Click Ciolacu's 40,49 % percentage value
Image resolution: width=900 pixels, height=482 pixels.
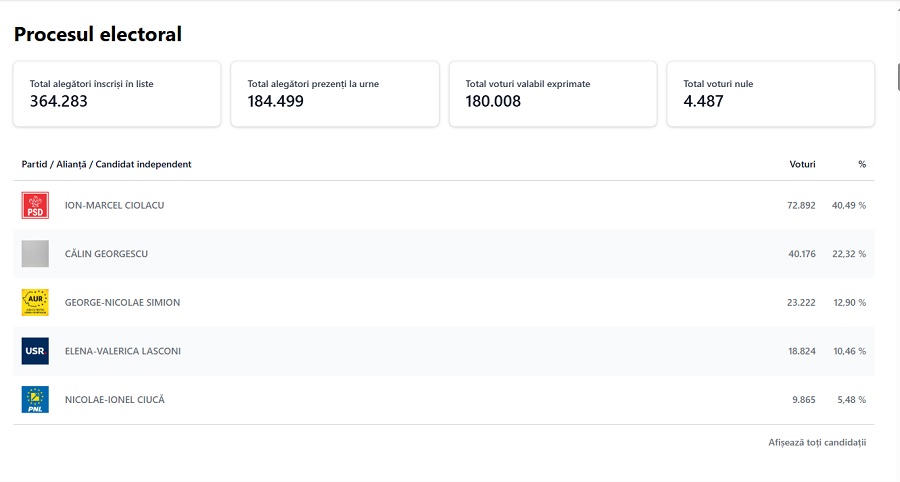[x=848, y=205]
